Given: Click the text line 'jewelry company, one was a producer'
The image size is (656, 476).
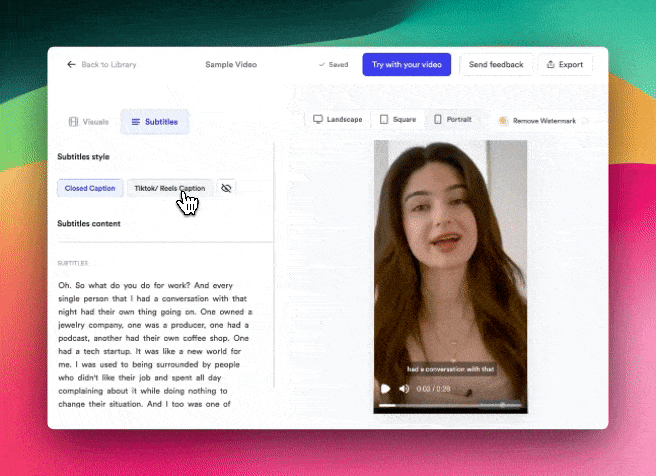Looking at the screenshot, I should point(153,325).
